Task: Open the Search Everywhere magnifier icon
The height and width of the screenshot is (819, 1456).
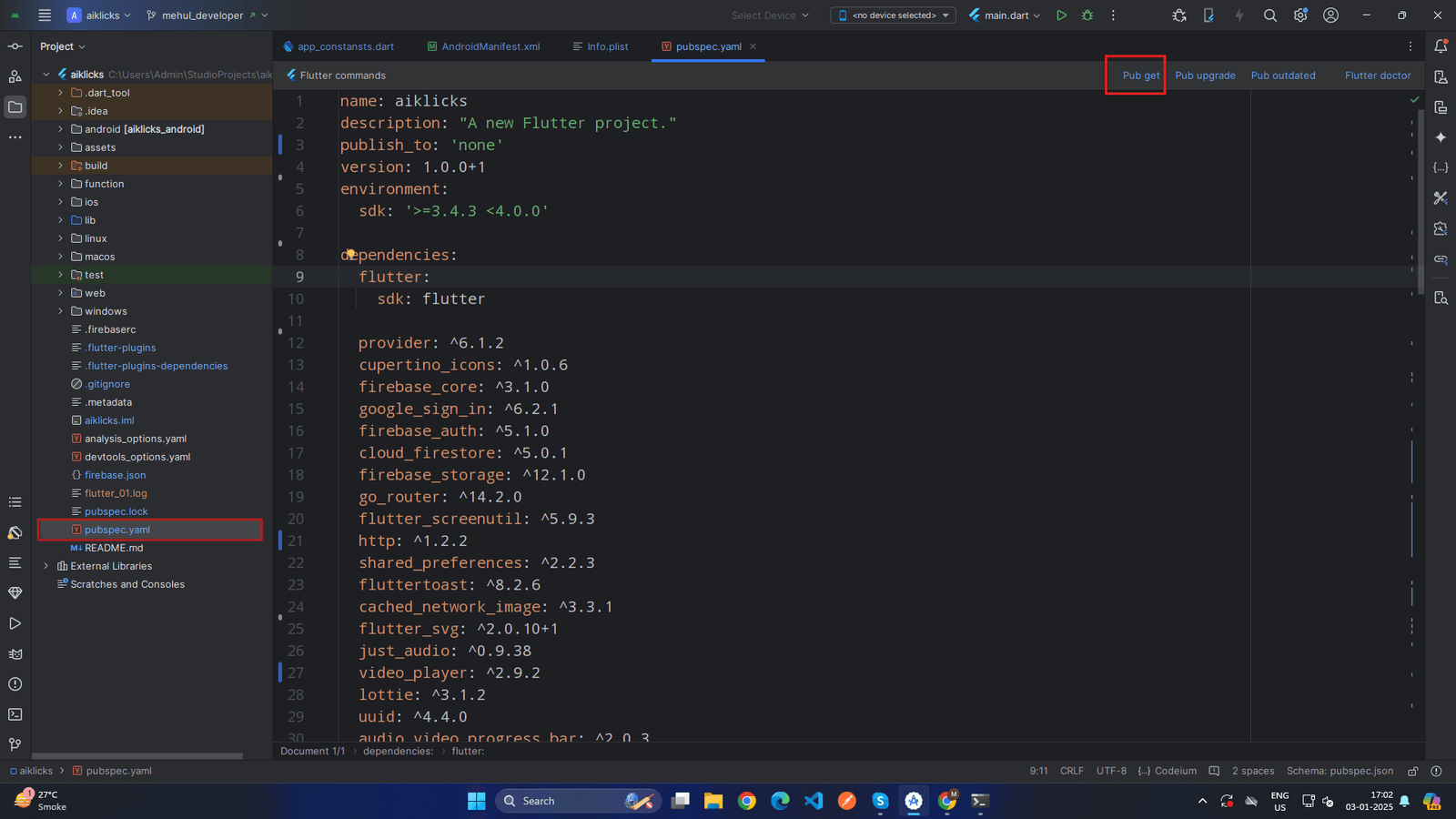Action: 1270,15
